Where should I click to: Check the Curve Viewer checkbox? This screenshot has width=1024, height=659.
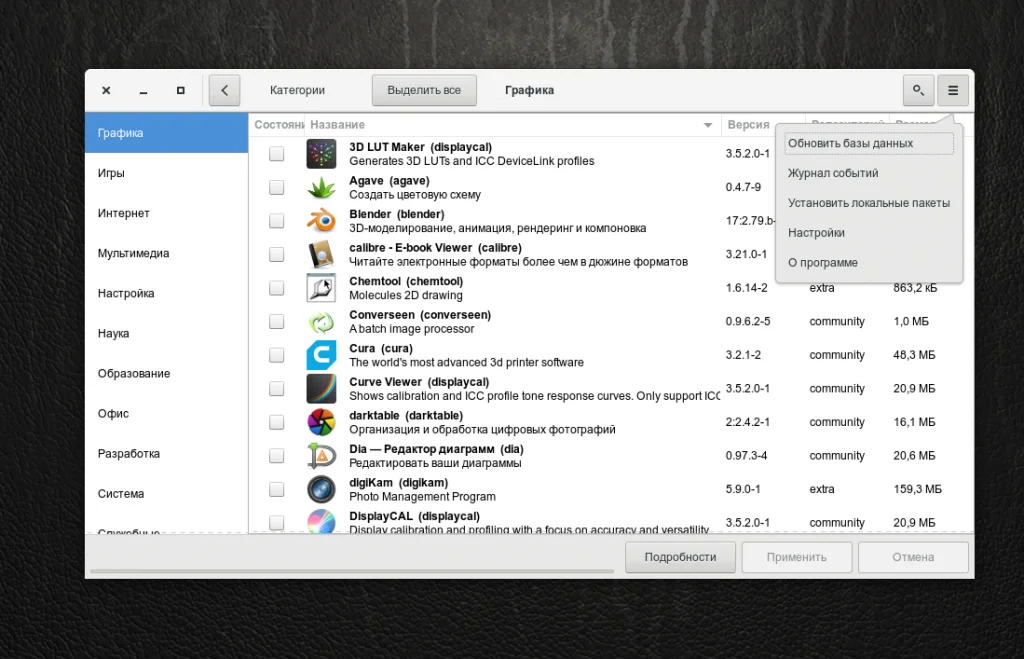coord(277,389)
